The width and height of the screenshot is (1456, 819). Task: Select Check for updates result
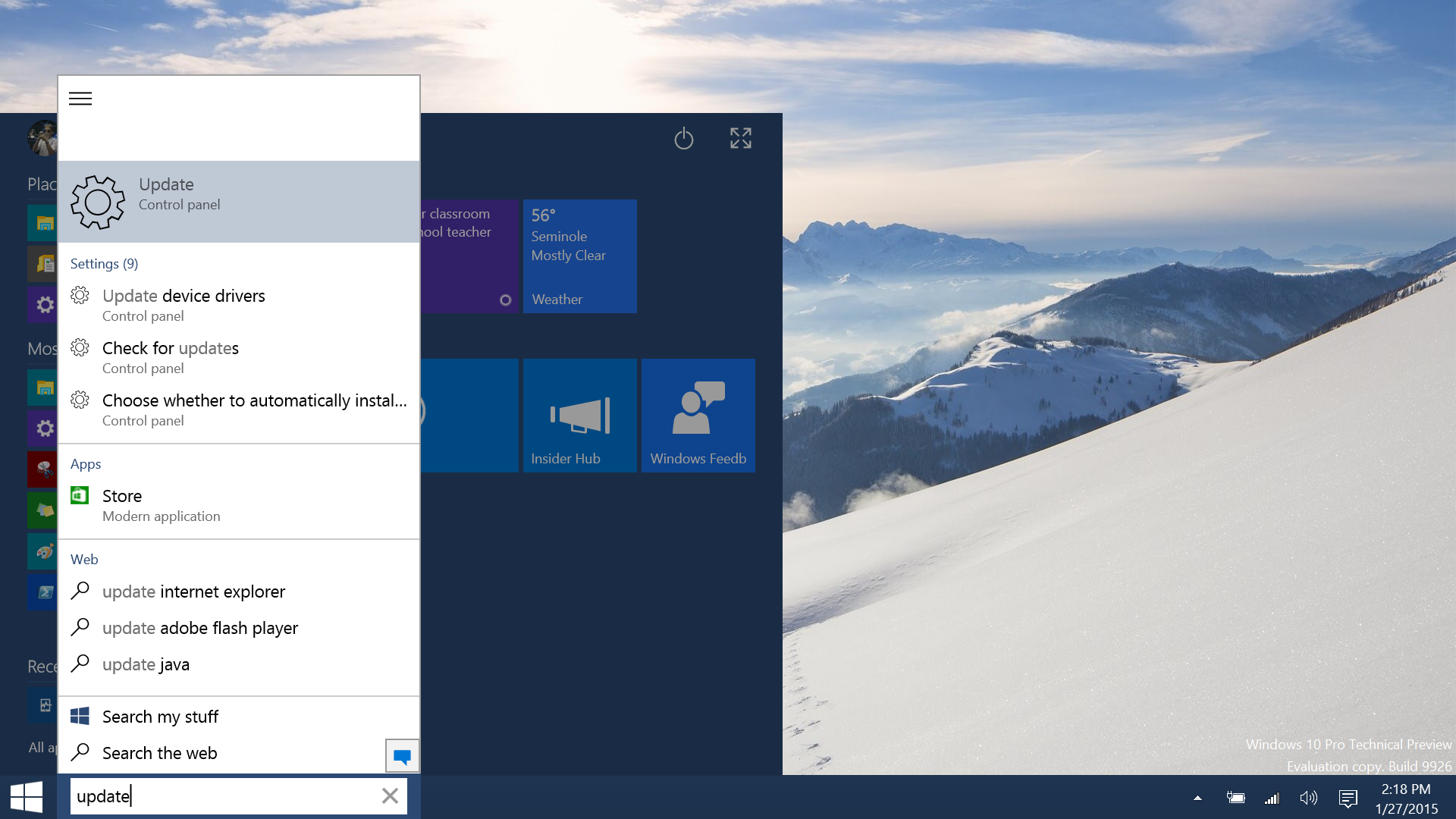tap(239, 357)
